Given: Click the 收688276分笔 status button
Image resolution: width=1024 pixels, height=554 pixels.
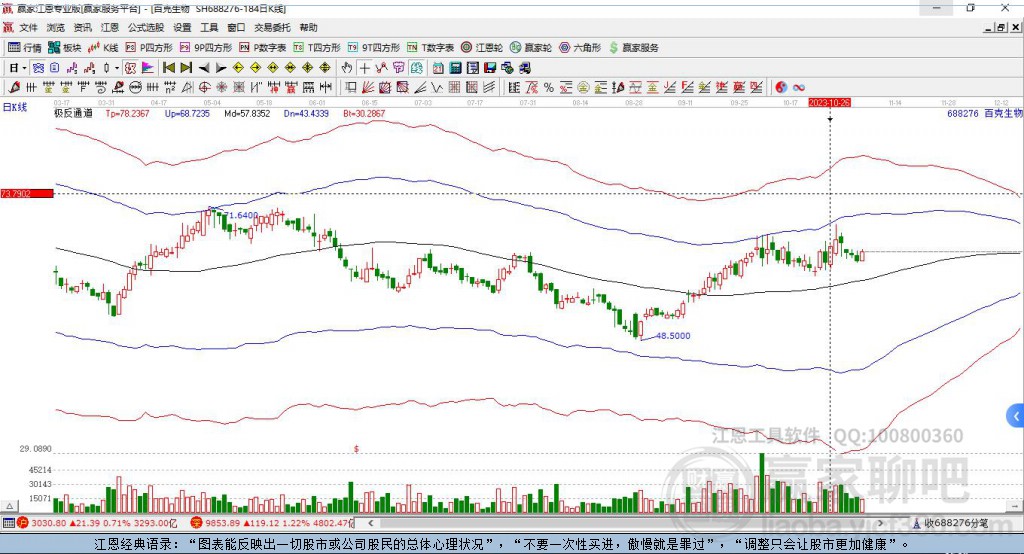Looking at the screenshot, I should click(950, 523).
